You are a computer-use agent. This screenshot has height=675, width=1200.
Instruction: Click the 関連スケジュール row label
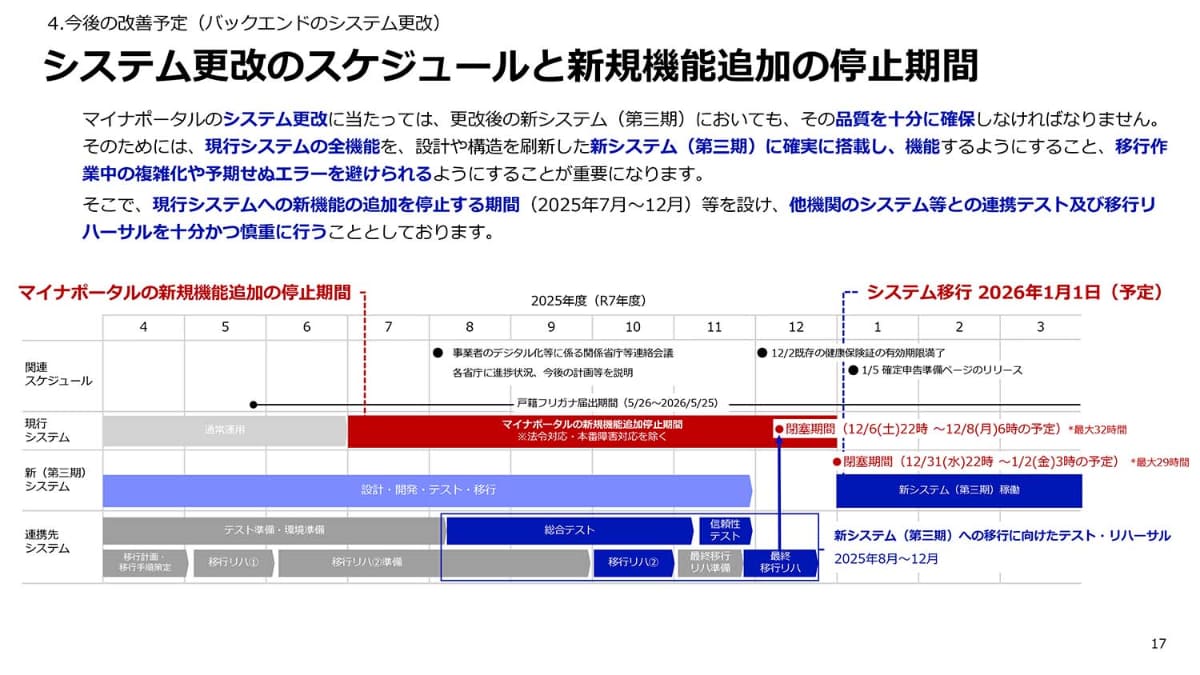[58, 374]
